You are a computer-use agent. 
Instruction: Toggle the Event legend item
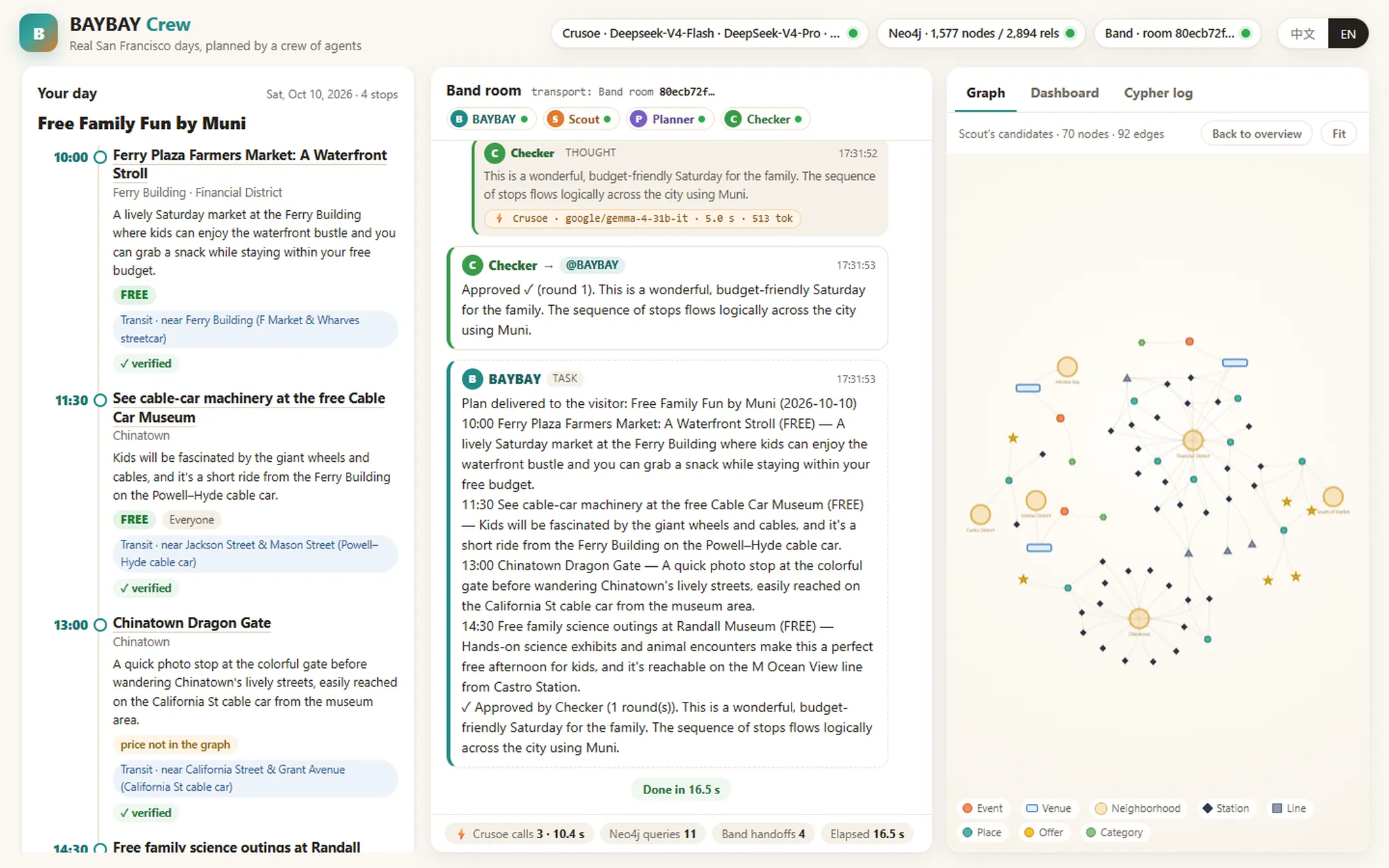tap(983, 808)
